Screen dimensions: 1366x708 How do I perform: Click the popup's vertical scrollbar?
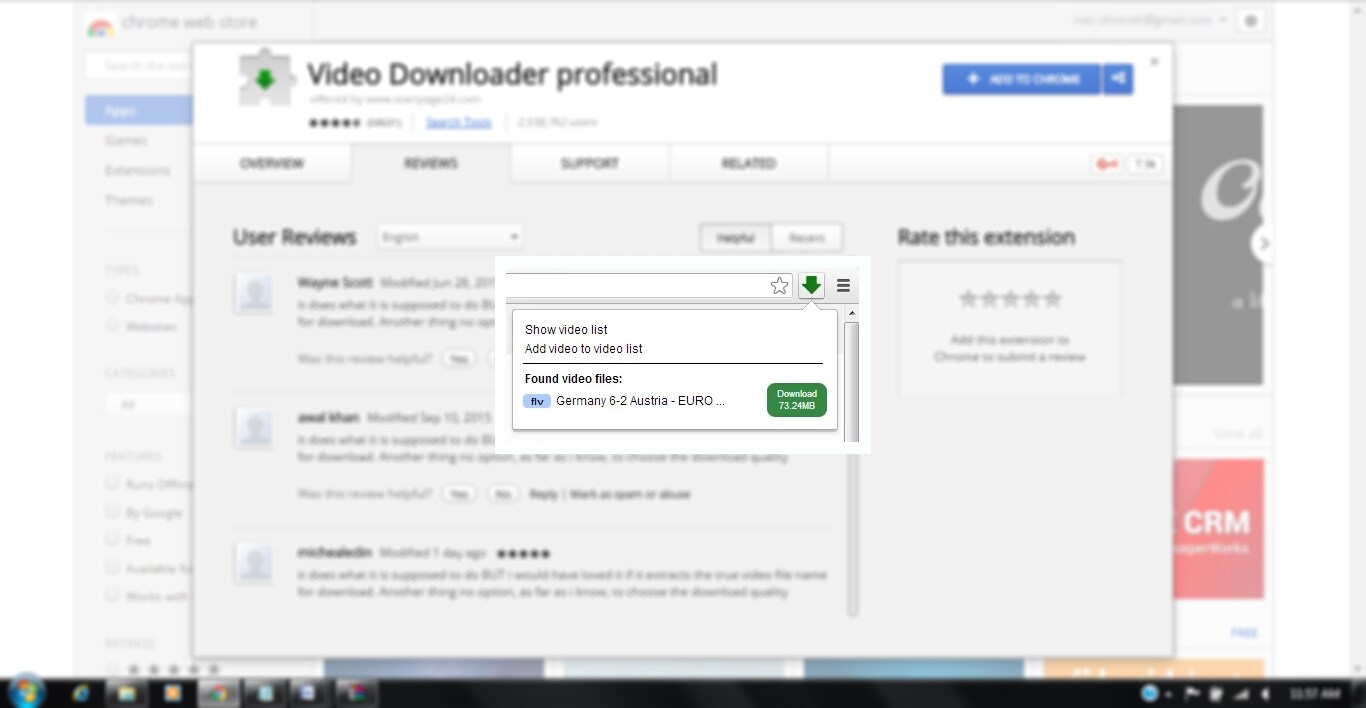click(x=852, y=375)
